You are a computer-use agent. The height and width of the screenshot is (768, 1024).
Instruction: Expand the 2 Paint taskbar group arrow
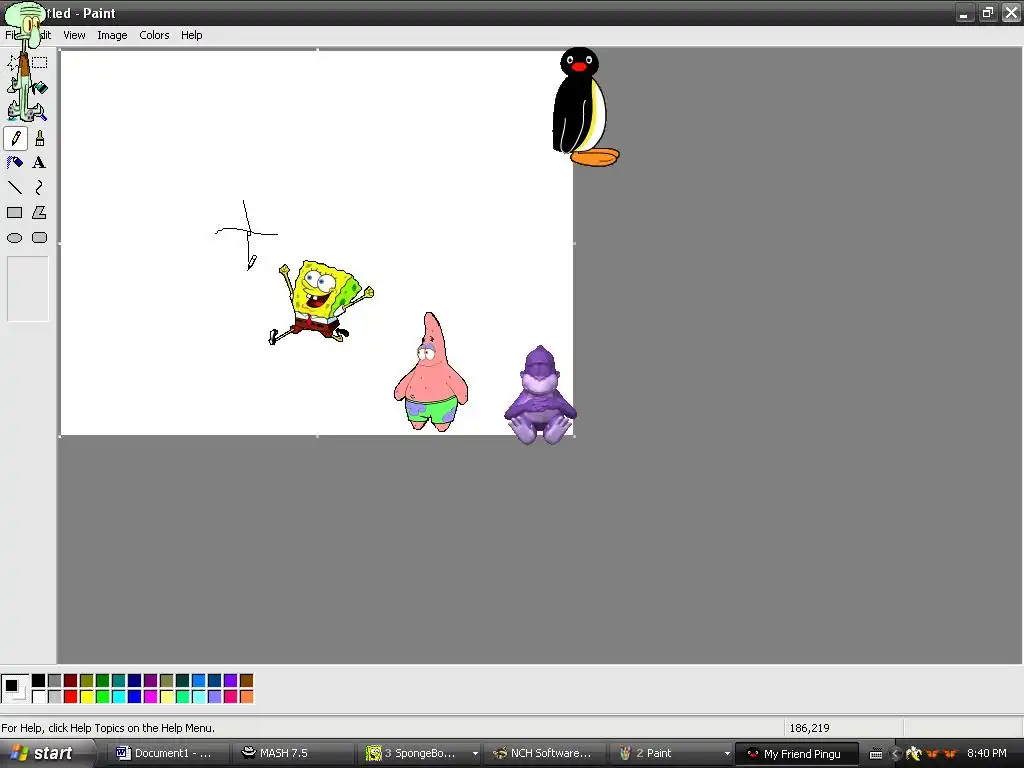[x=727, y=754]
